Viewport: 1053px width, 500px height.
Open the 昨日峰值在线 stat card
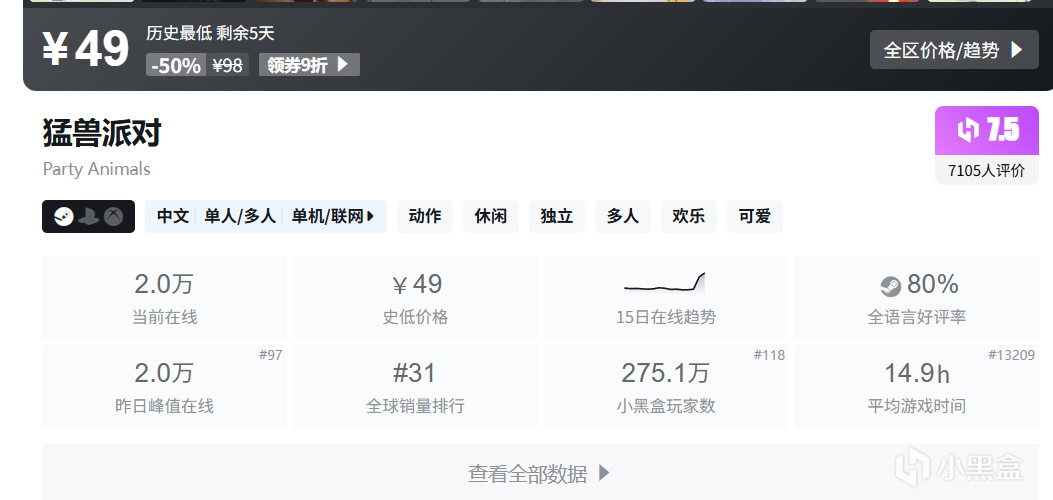[x=164, y=386]
